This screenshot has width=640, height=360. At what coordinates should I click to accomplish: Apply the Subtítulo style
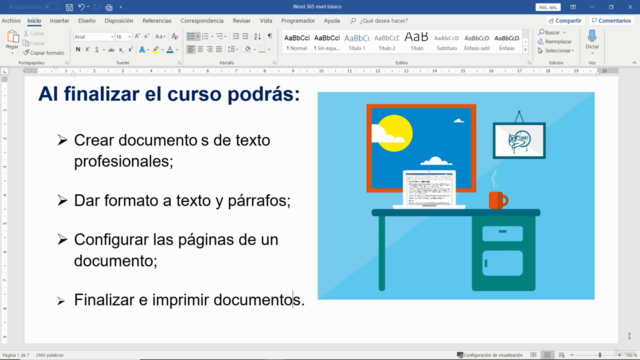(x=447, y=42)
